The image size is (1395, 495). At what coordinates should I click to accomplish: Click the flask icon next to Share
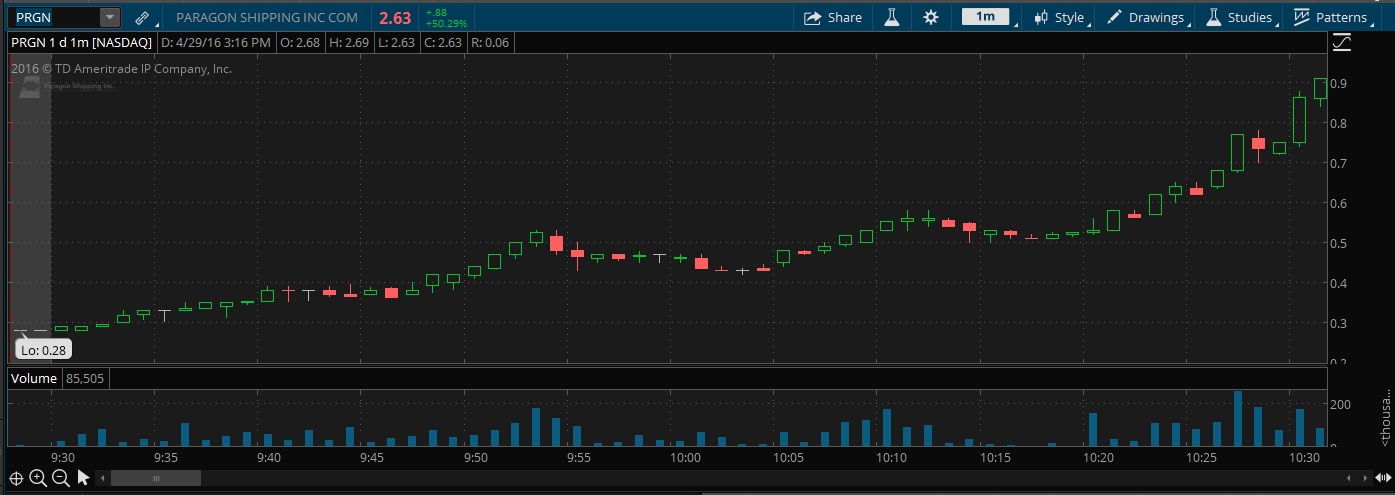tap(890, 17)
